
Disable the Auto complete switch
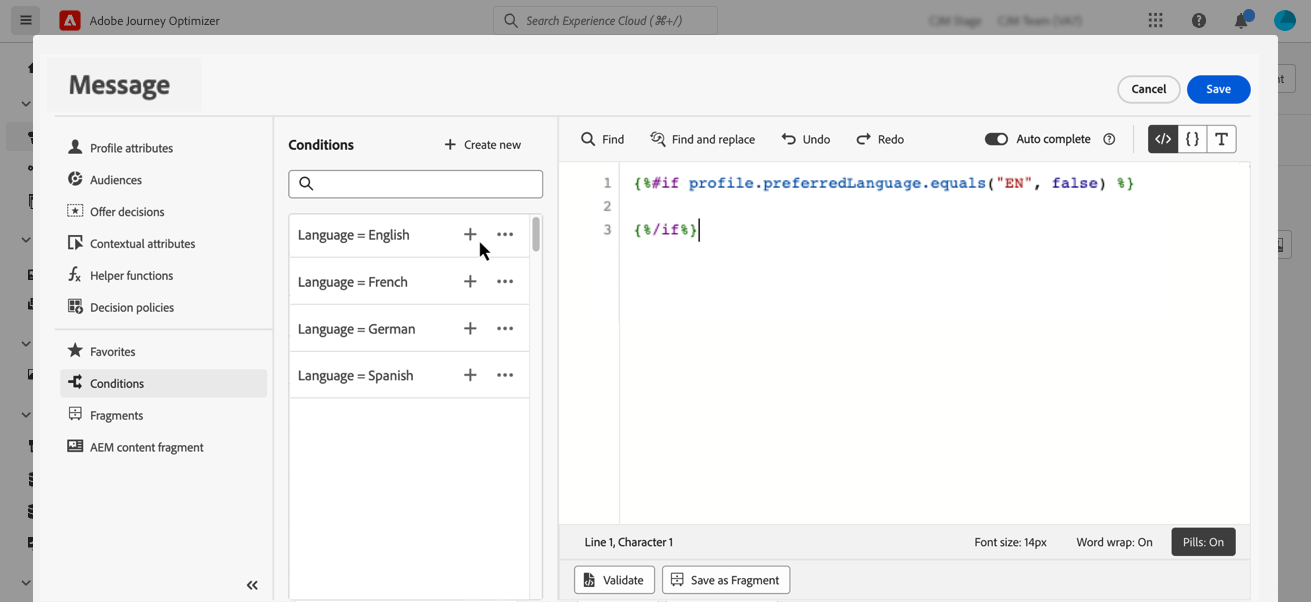click(x=996, y=139)
